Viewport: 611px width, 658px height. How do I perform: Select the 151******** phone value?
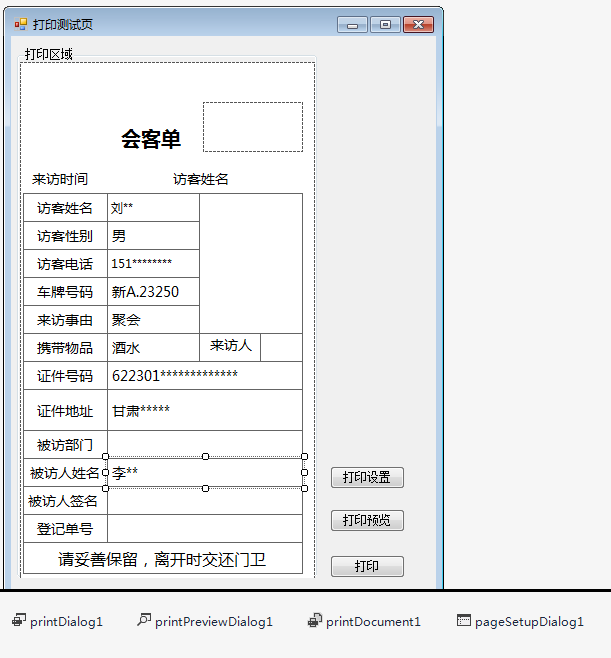141,264
